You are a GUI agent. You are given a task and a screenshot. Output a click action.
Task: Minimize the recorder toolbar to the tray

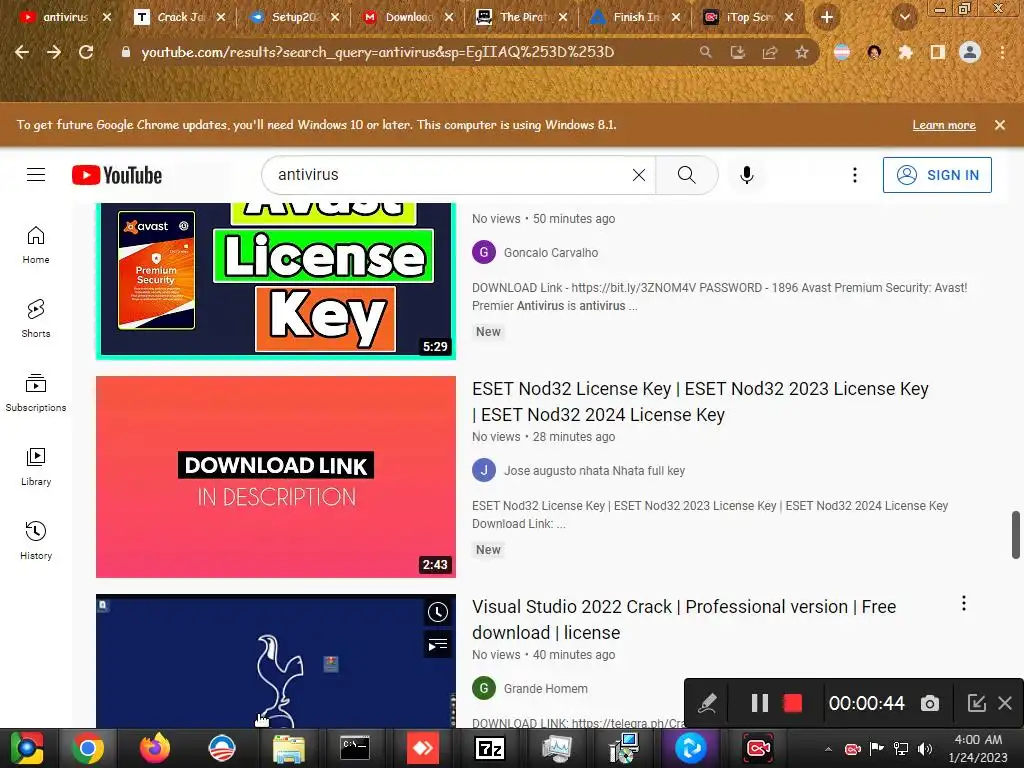click(976, 703)
